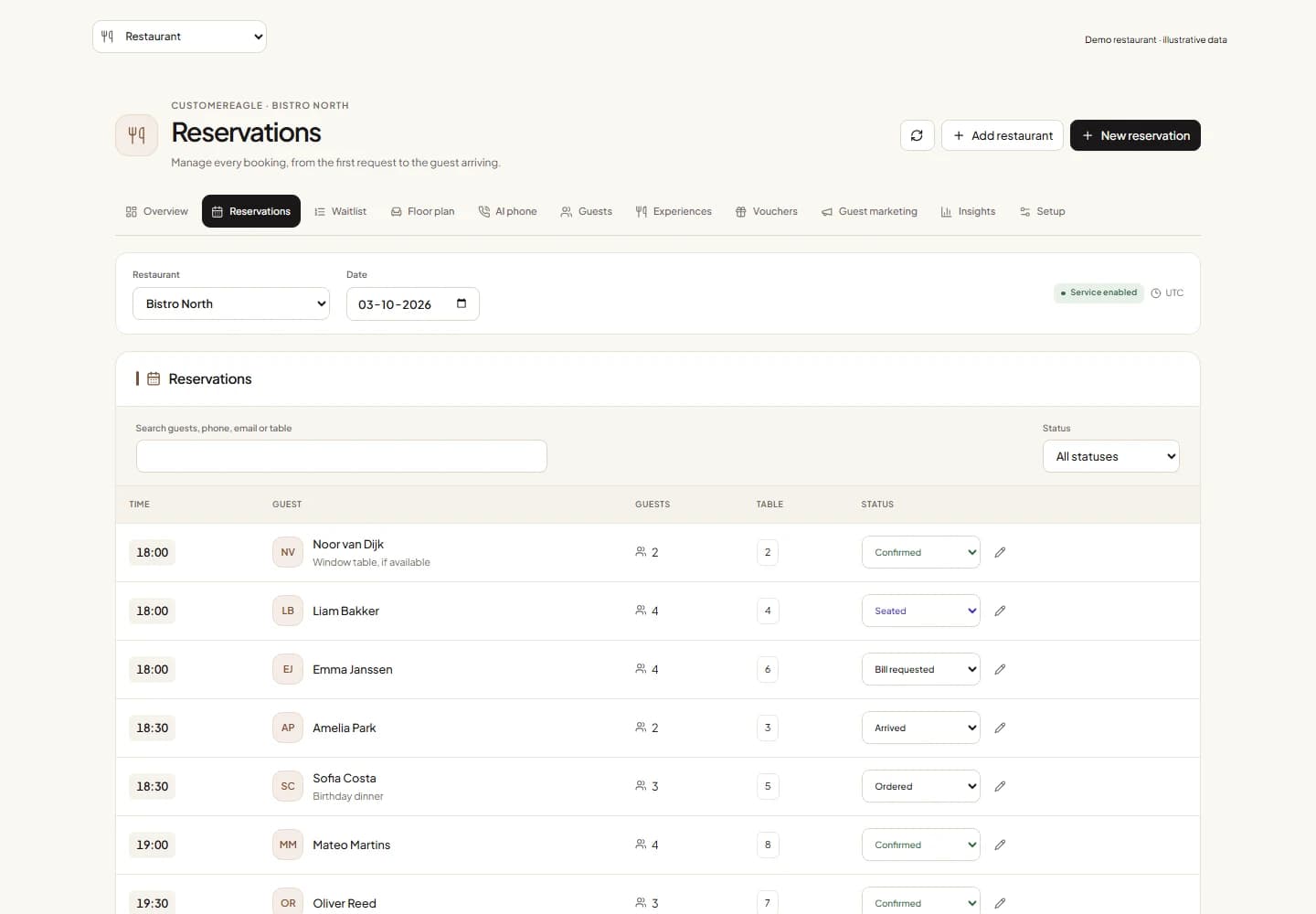Open the Experiences tab
1316x914 pixels.
[x=674, y=211]
